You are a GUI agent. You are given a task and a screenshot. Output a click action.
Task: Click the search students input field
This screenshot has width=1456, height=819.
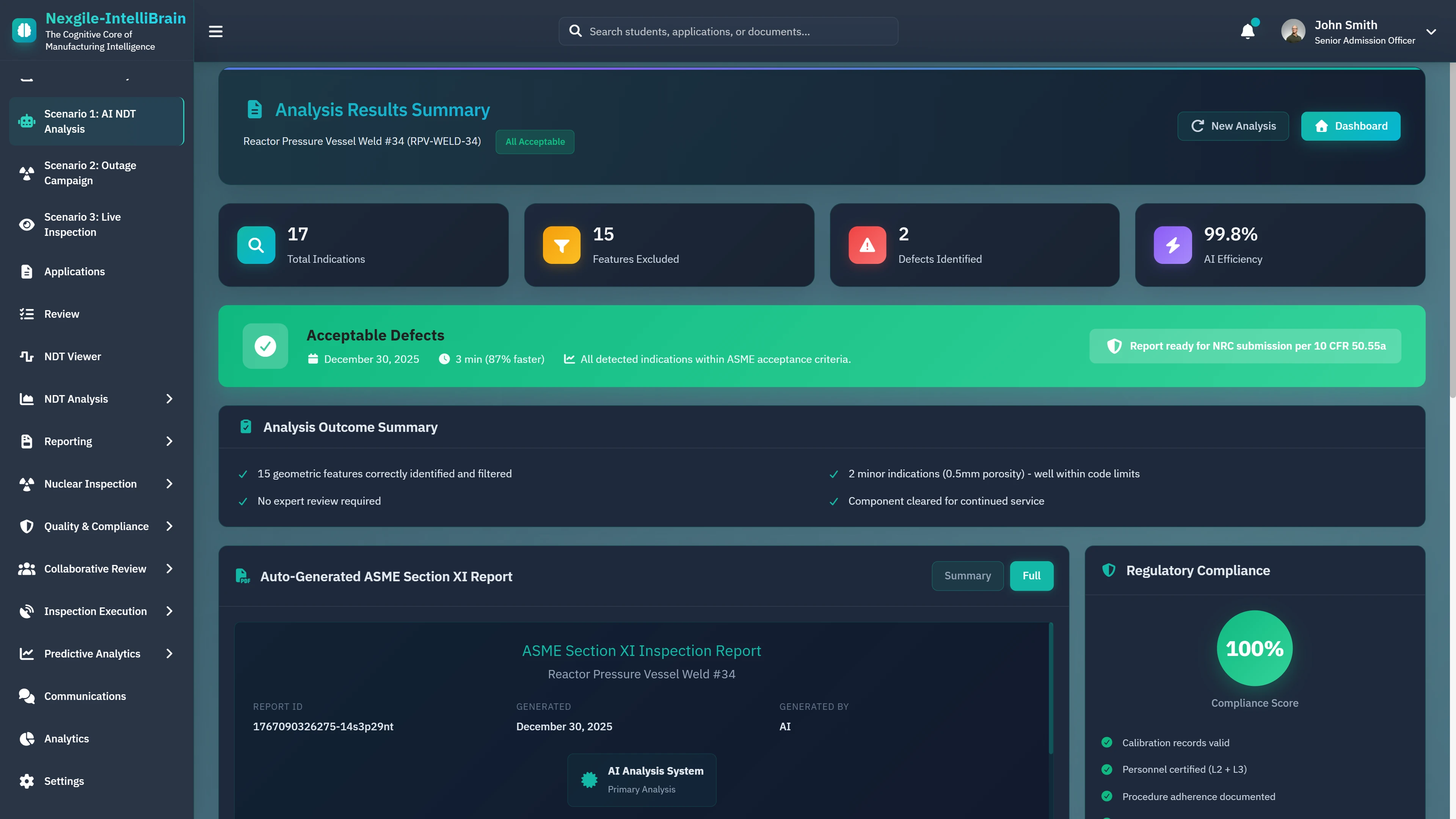point(735,31)
